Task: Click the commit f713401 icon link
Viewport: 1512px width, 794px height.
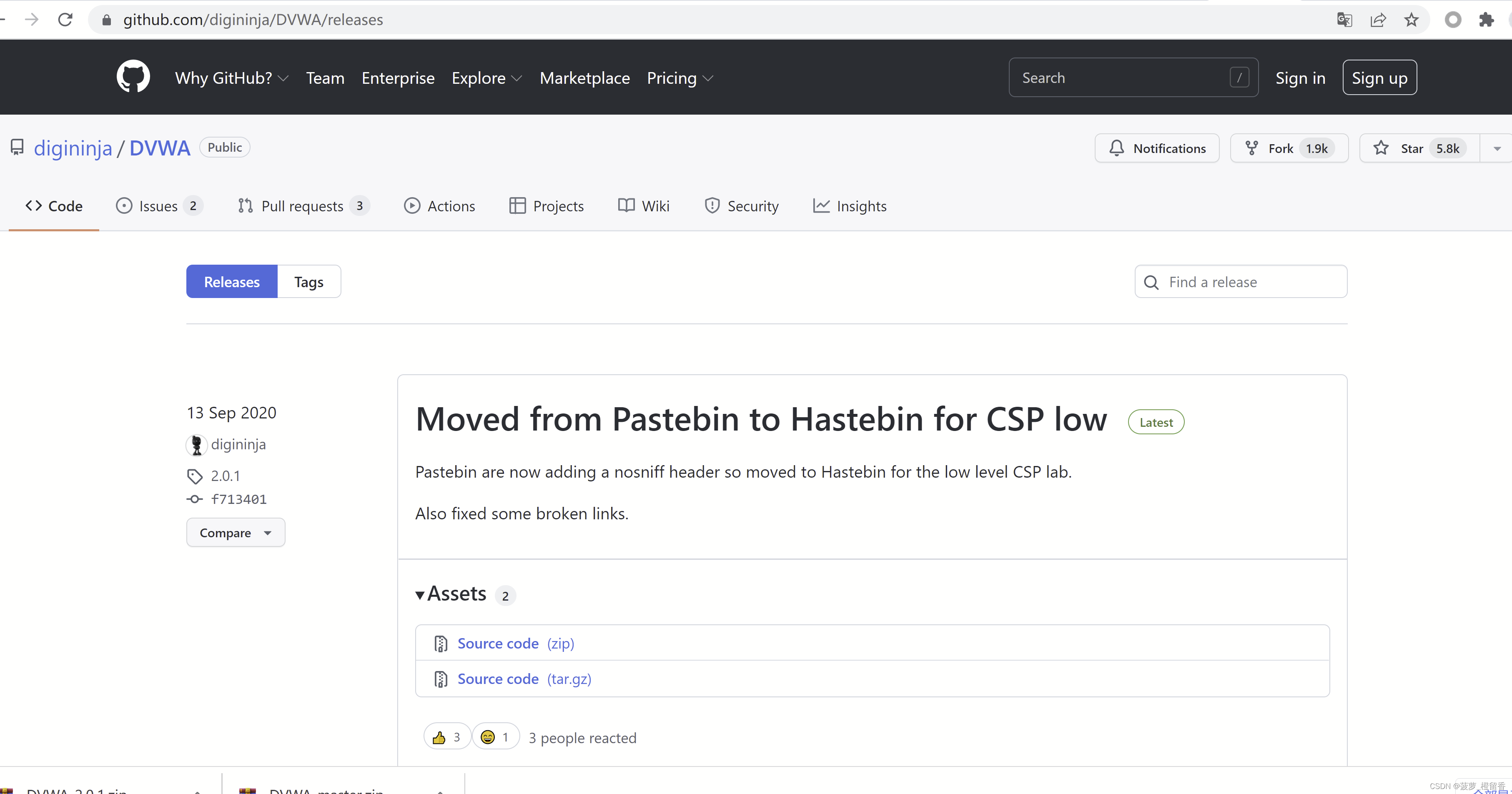Action: 195,499
